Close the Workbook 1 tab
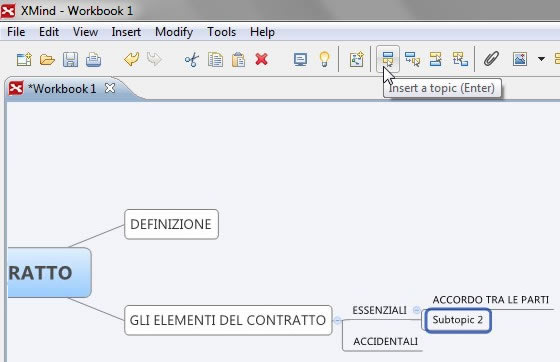The image size is (560, 362). [x=110, y=88]
